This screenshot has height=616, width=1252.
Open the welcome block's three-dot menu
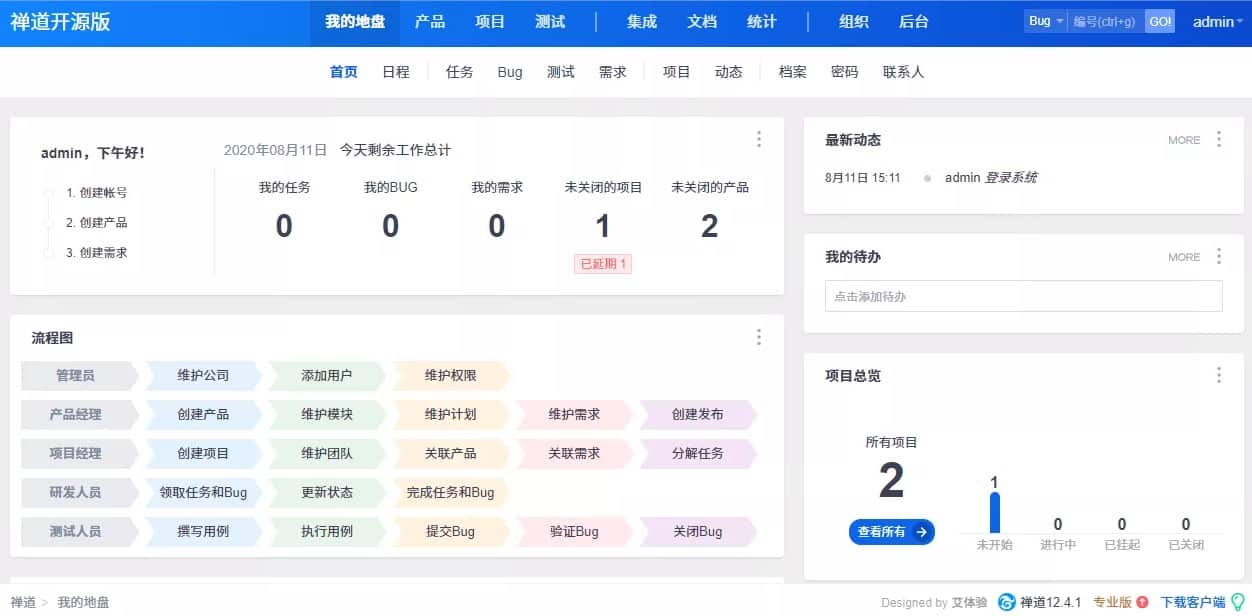click(759, 139)
